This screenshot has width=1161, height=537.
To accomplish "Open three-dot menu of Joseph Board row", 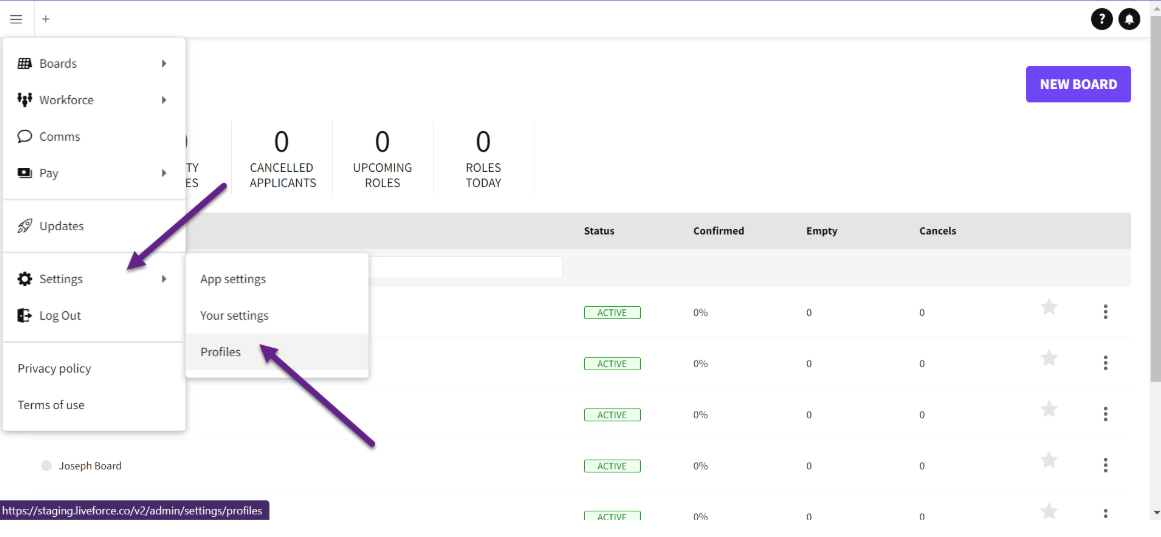I will tap(1105, 465).
